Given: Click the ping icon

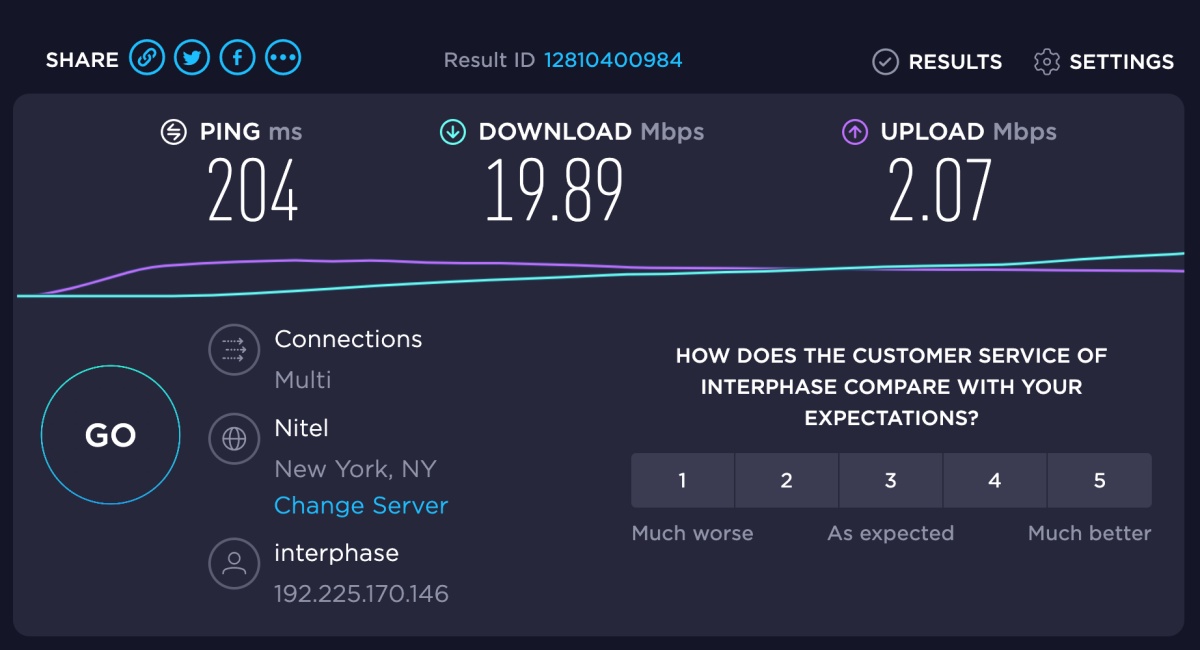Looking at the screenshot, I should 174,132.
